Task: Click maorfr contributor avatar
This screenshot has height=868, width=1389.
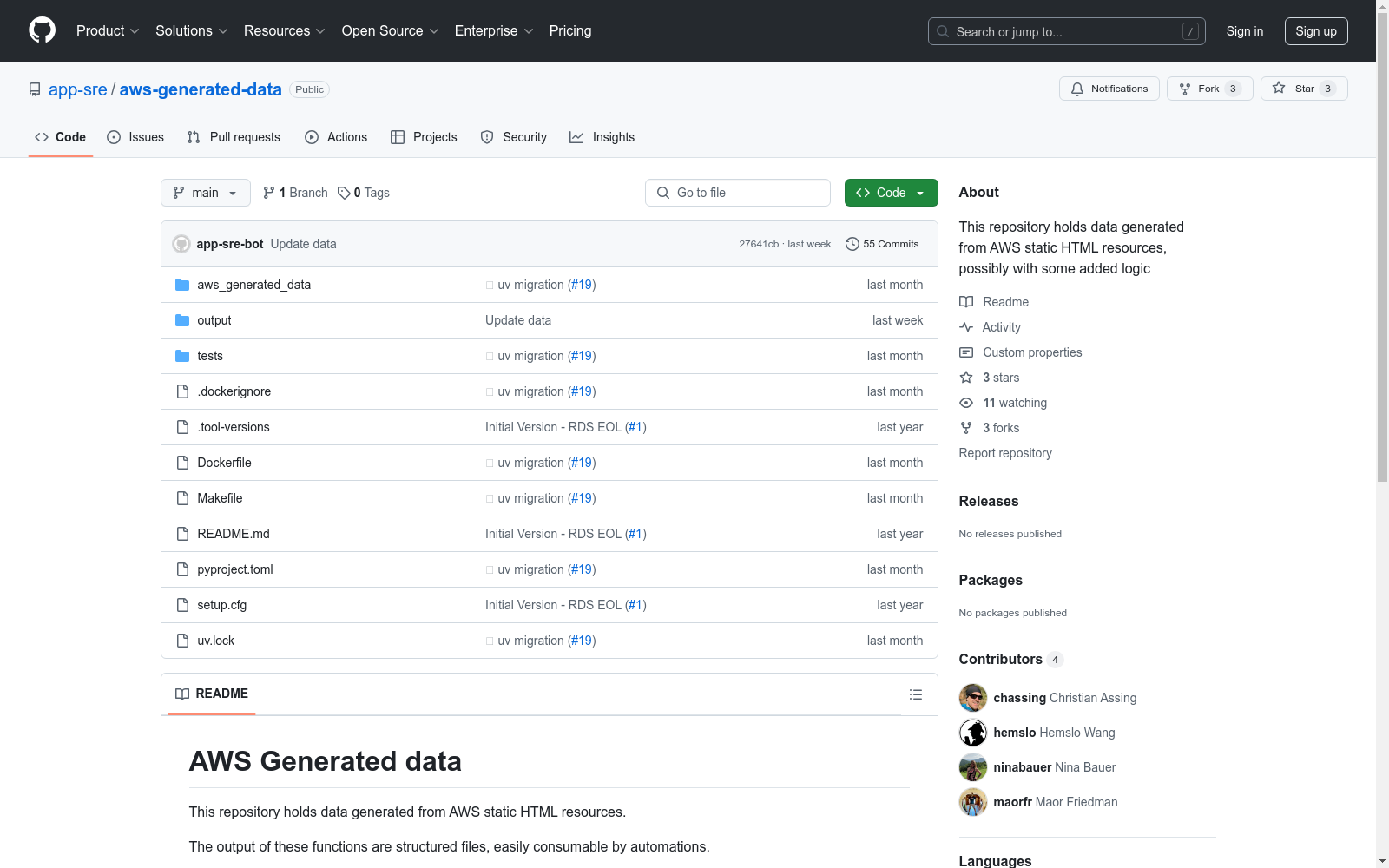Action: [973, 802]
